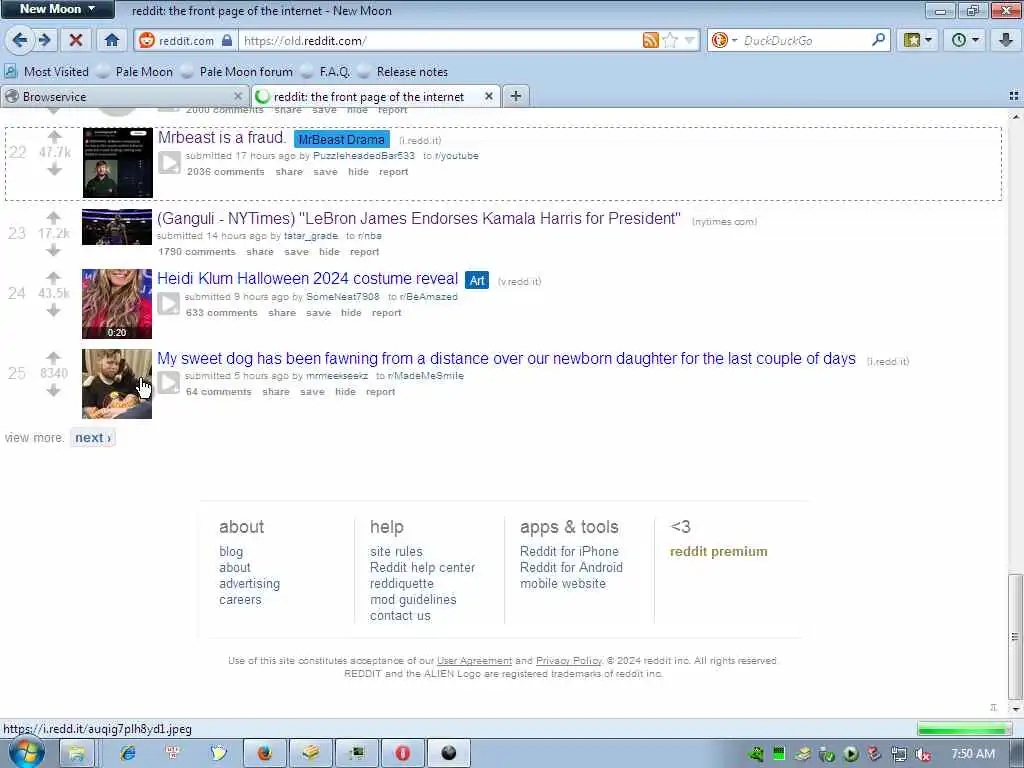
Task: Upvote the Mrbeast is a fraud post
Action: 54,136
